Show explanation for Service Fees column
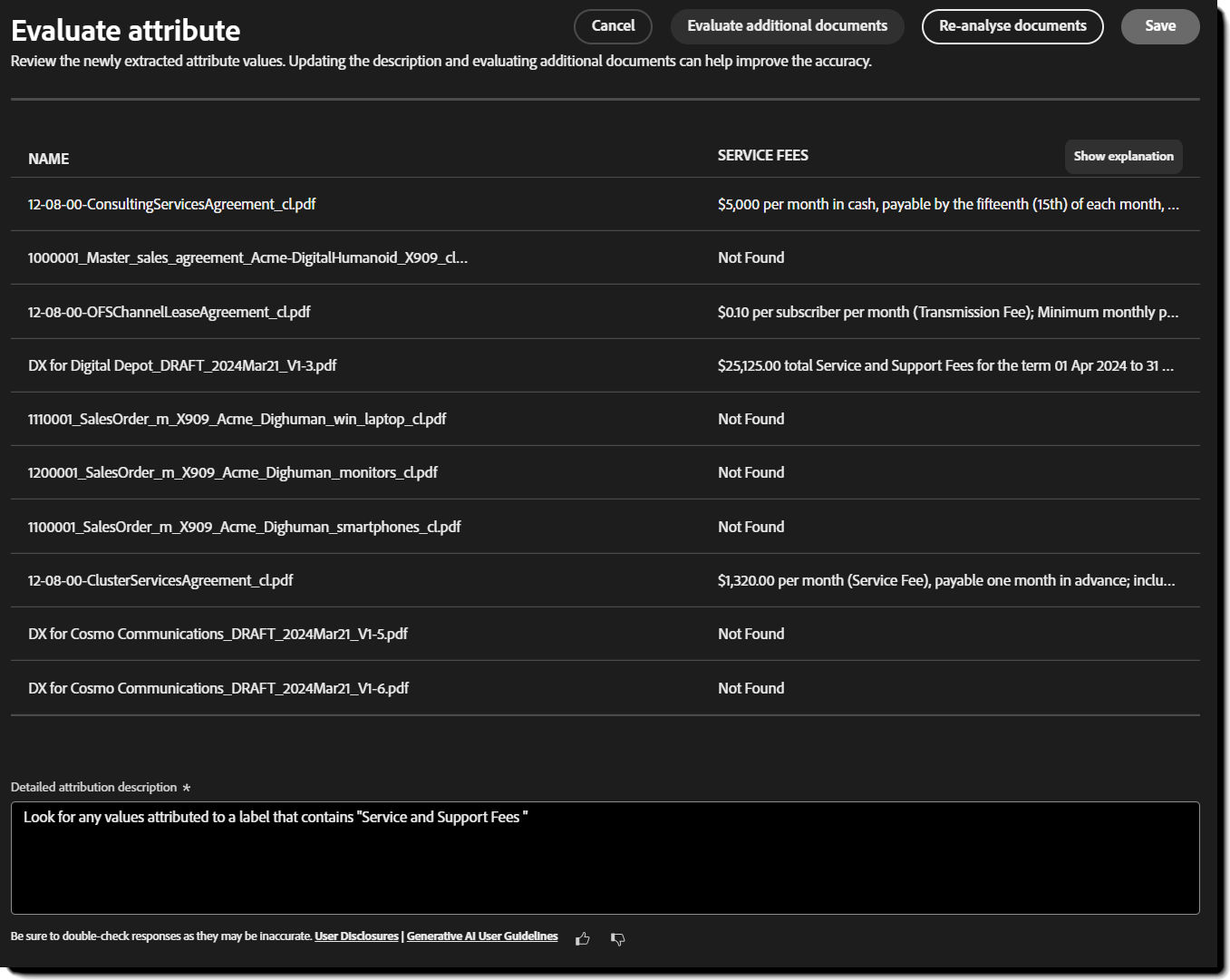 (x=1123, y=156)
